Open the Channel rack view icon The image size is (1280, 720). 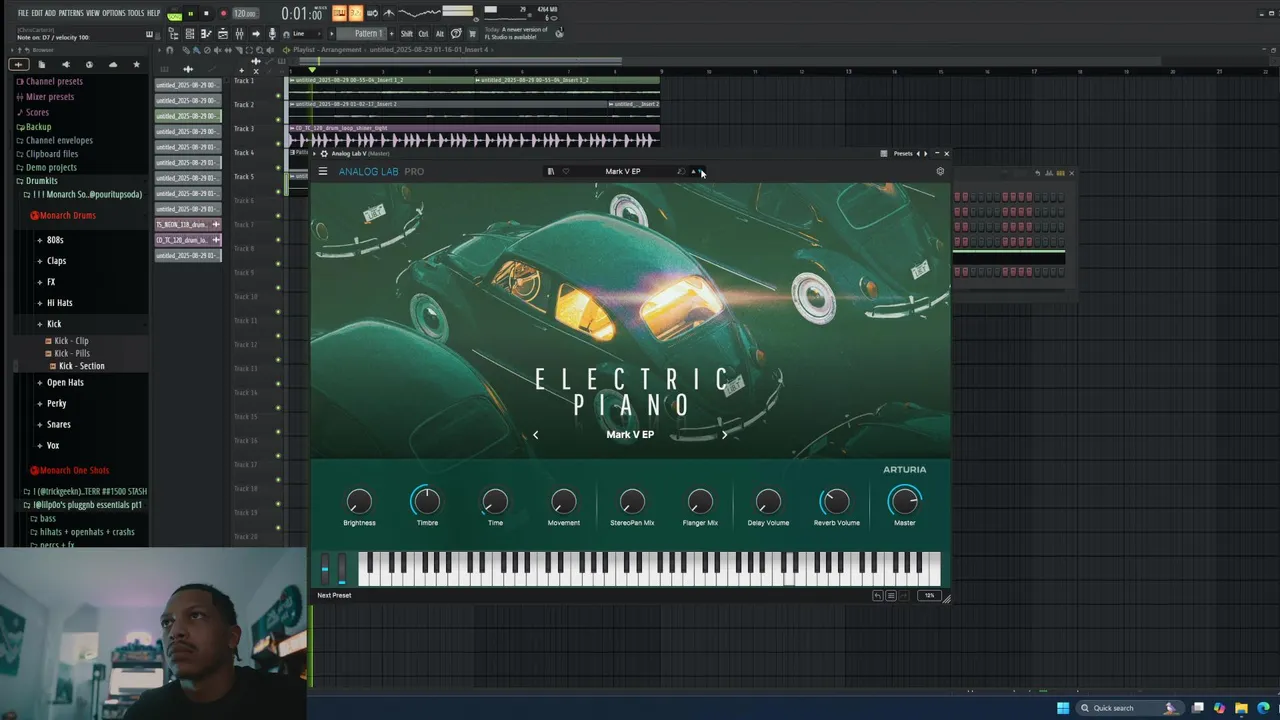[x=189, y=34]
